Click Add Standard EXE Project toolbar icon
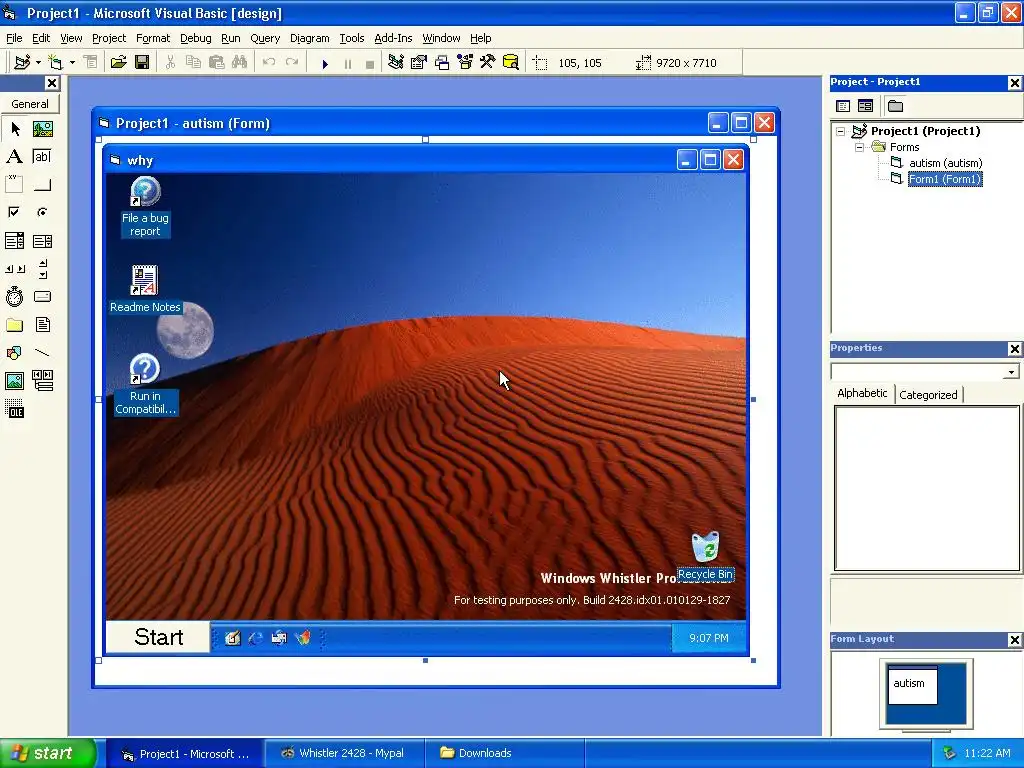 [x=22, y=63]
